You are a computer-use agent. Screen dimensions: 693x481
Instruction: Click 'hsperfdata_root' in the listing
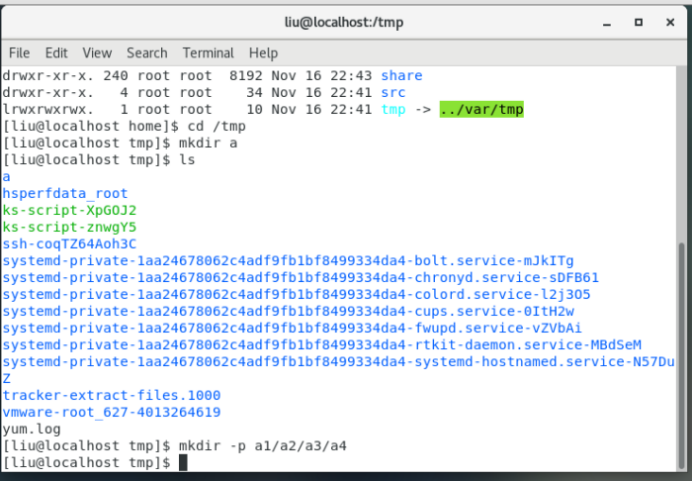65,194
